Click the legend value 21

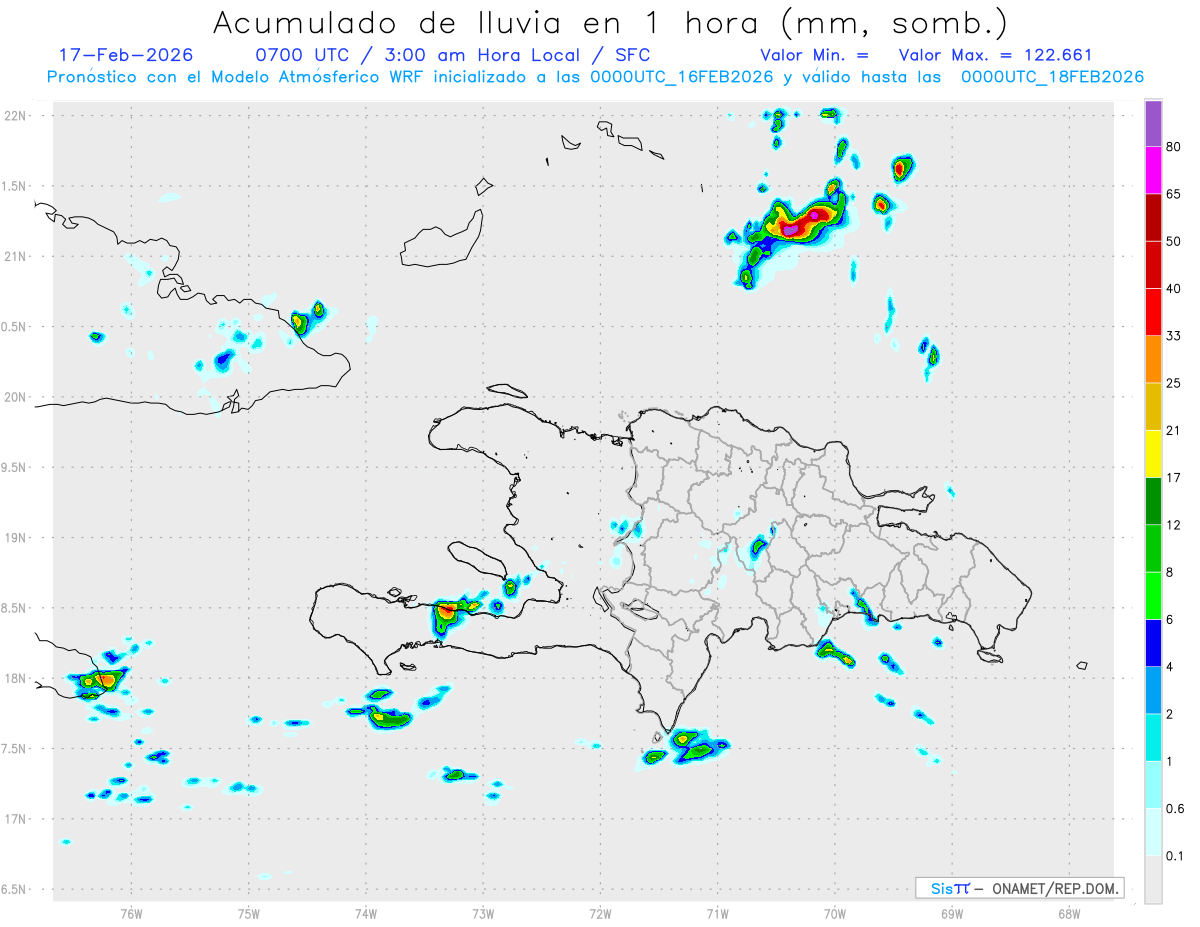[x=1174, y=430]
